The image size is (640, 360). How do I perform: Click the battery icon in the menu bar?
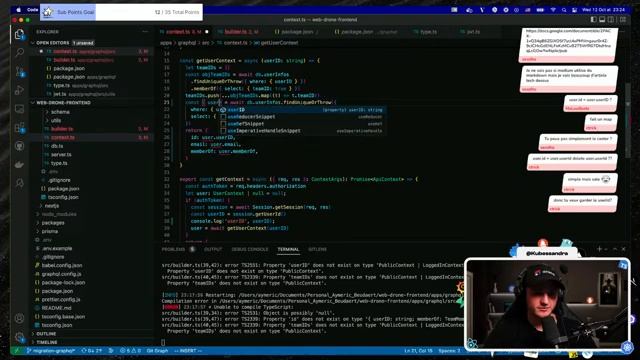click(x=540, y=10)
